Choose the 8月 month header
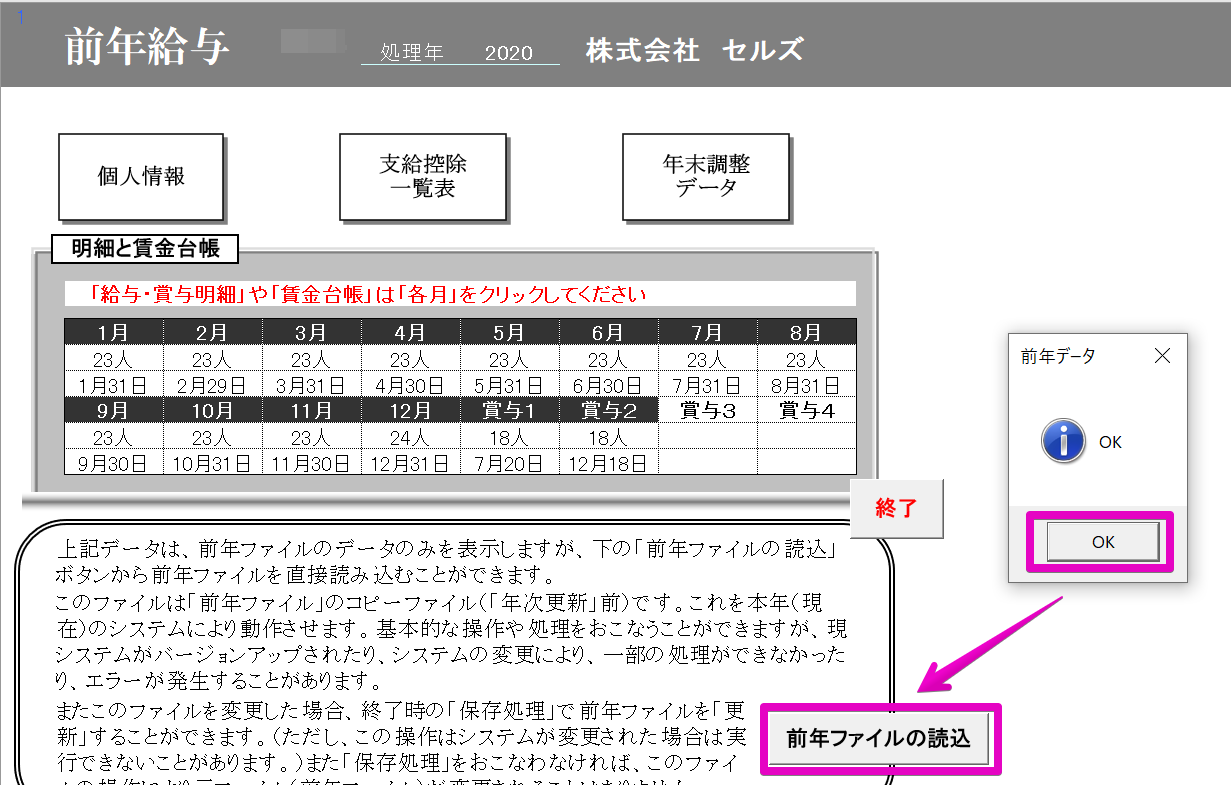This screenshot has height=785, width=1231. tap(805, 332)
